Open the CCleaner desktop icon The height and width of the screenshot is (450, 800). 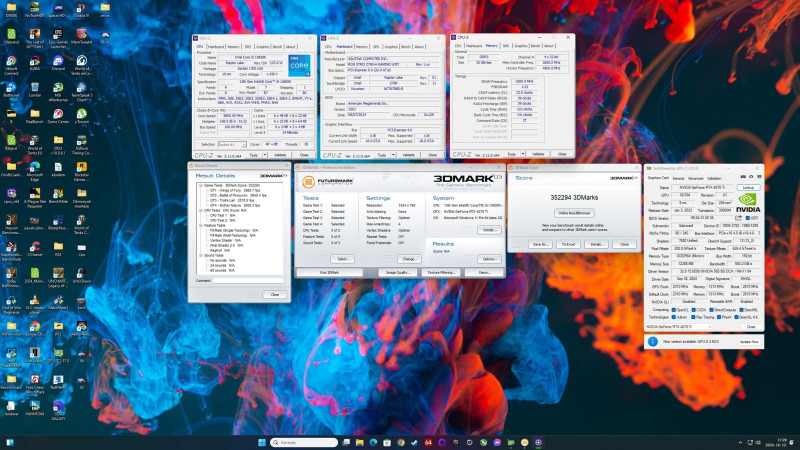35,246
